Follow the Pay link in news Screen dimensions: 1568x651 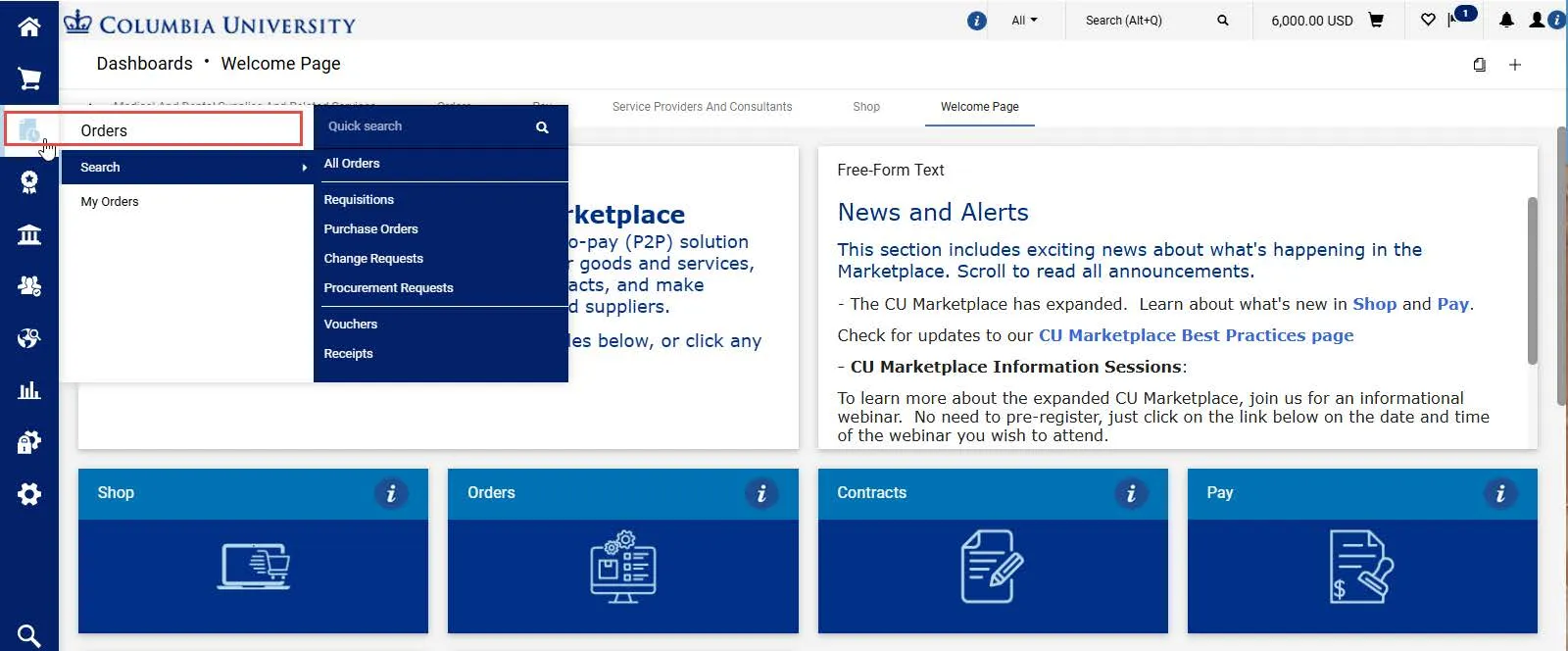[1452, 304]
